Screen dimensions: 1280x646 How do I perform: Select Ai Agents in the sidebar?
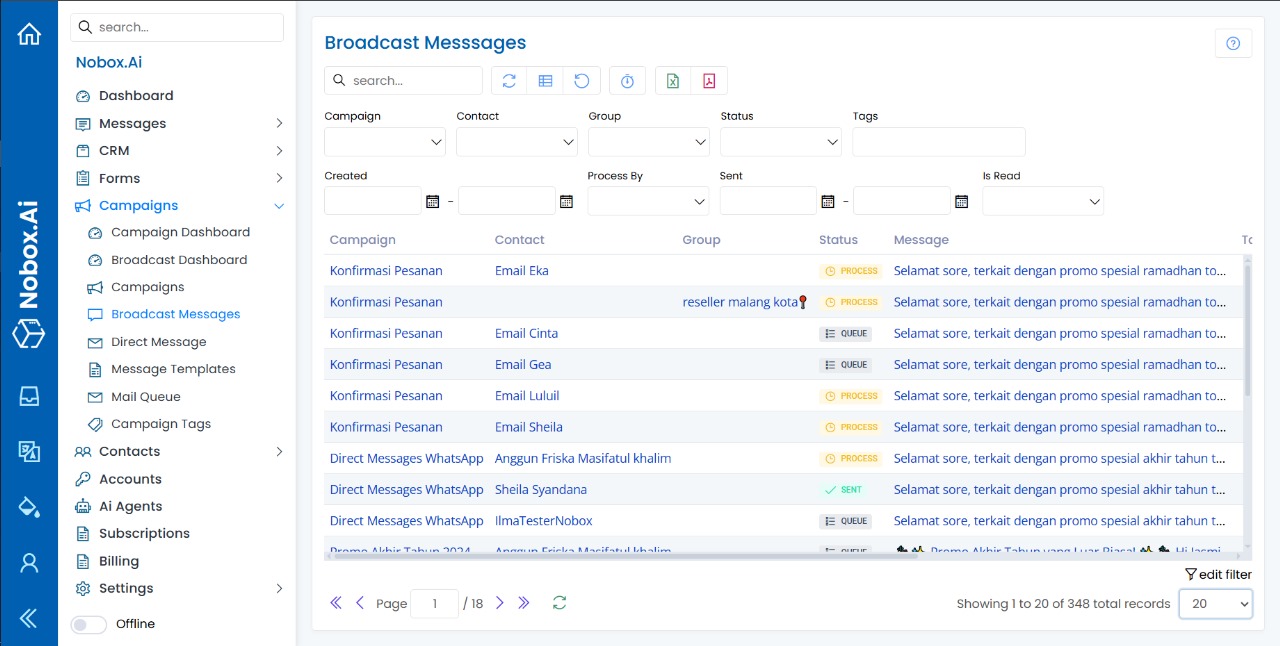point(130,506)
